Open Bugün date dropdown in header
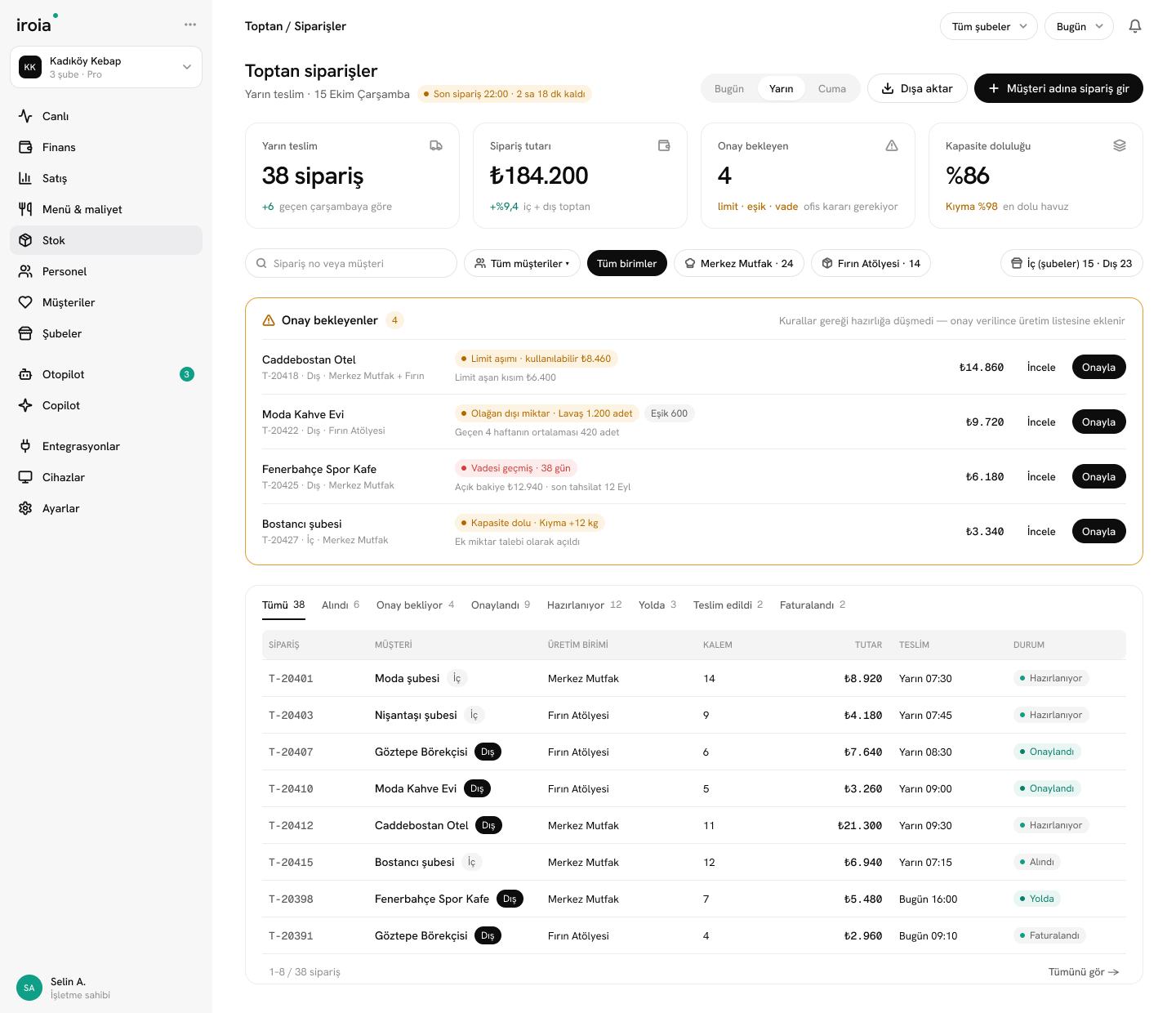Image resolution: width=1176 pixels, height=1013 pixels. 1079,26
